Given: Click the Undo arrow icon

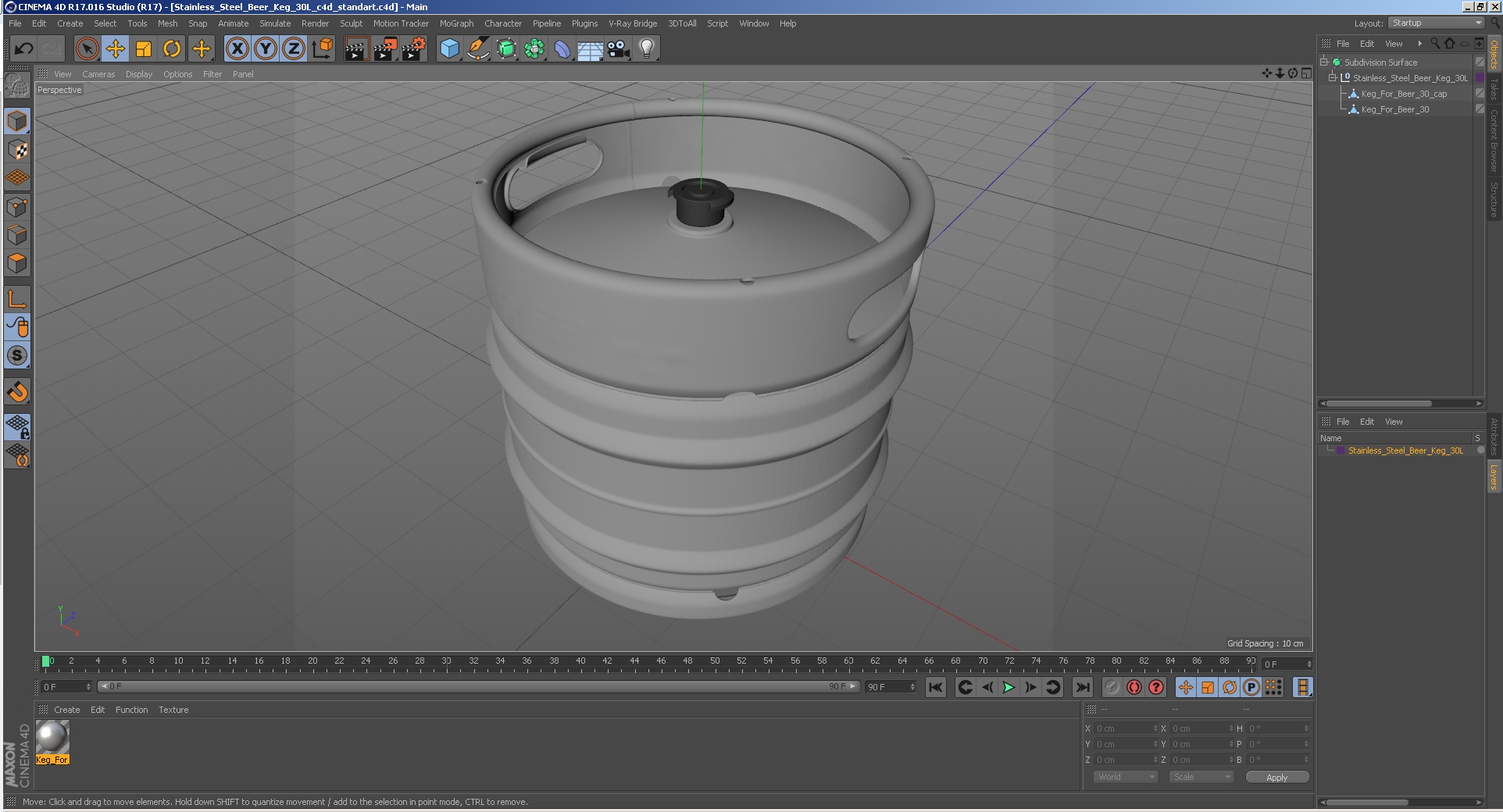Looking at the screenshot, I should pos(23,49).
